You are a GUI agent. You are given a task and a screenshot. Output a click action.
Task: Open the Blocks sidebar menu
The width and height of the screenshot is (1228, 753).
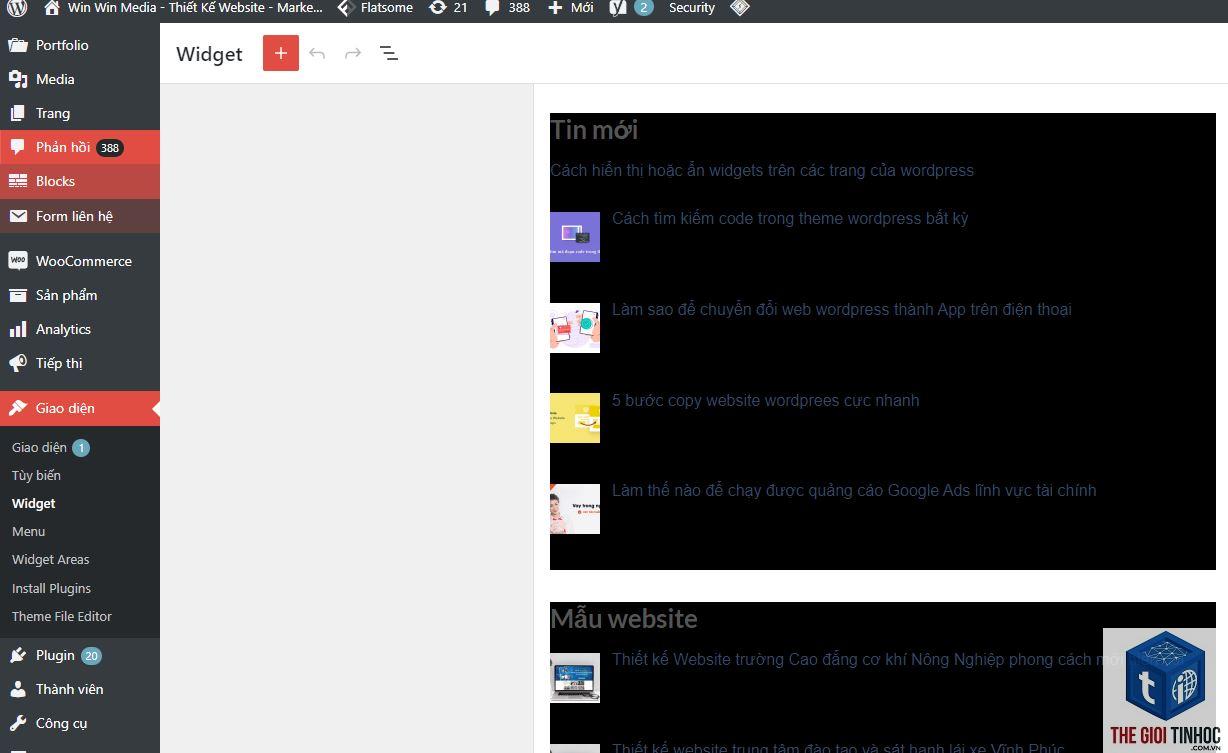(80, 181)
